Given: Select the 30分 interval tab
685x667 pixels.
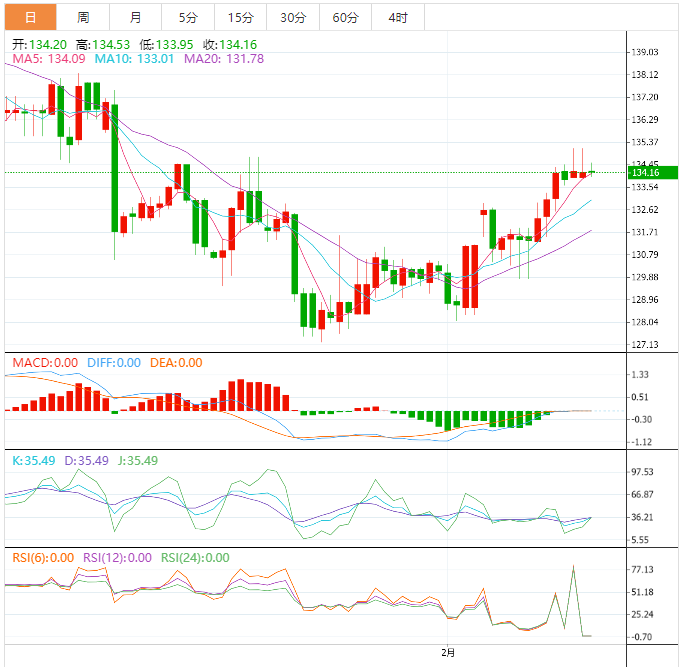Looking at the screenshot, I should point(293,17).
